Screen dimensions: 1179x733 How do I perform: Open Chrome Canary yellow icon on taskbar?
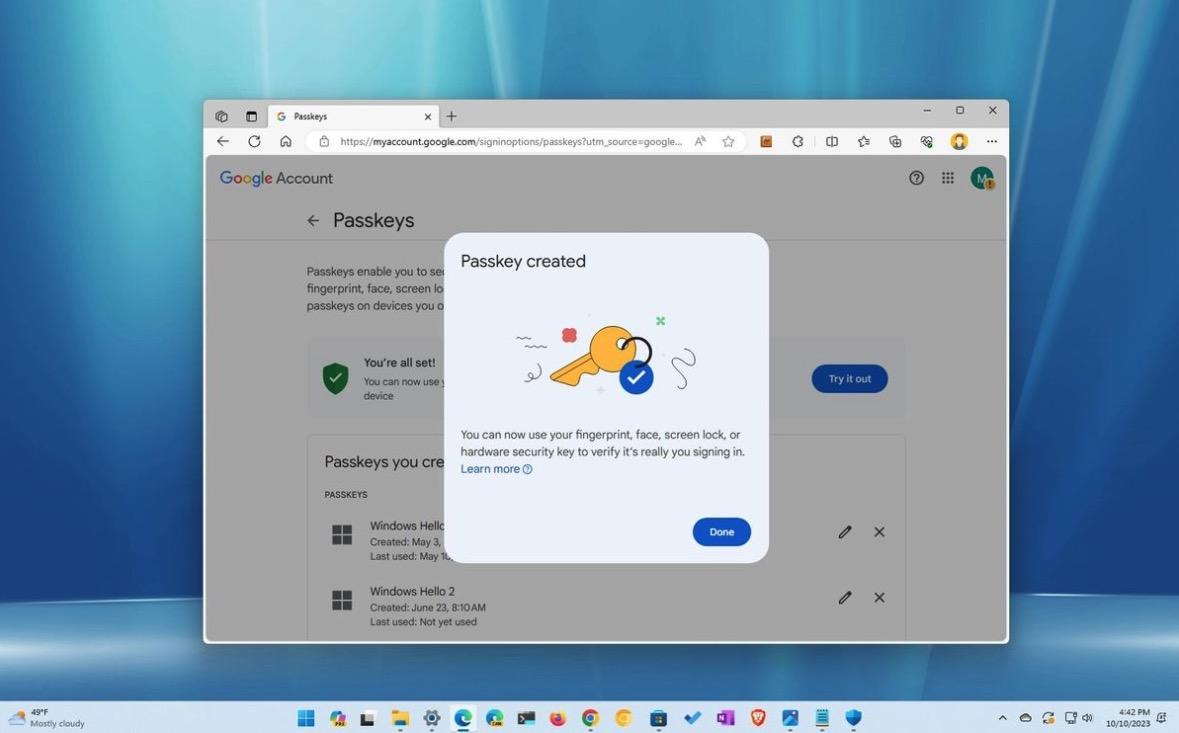pos(623,718)
